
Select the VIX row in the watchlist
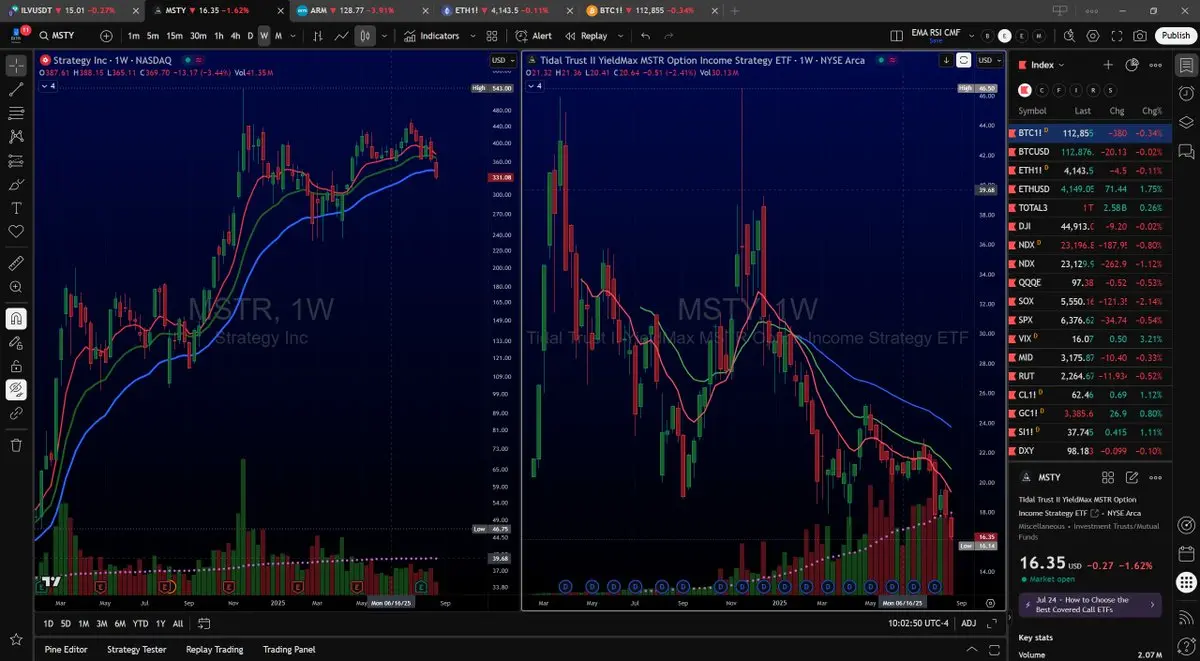[x=1090, y=339]
